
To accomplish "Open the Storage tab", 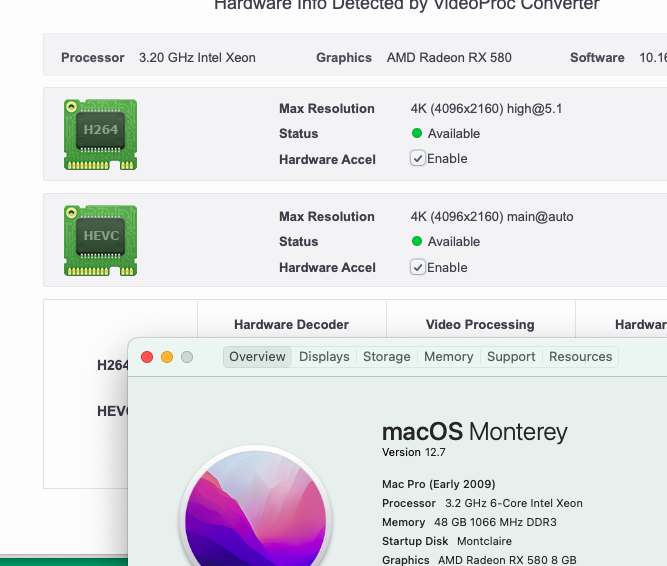I will pos(387,356).
